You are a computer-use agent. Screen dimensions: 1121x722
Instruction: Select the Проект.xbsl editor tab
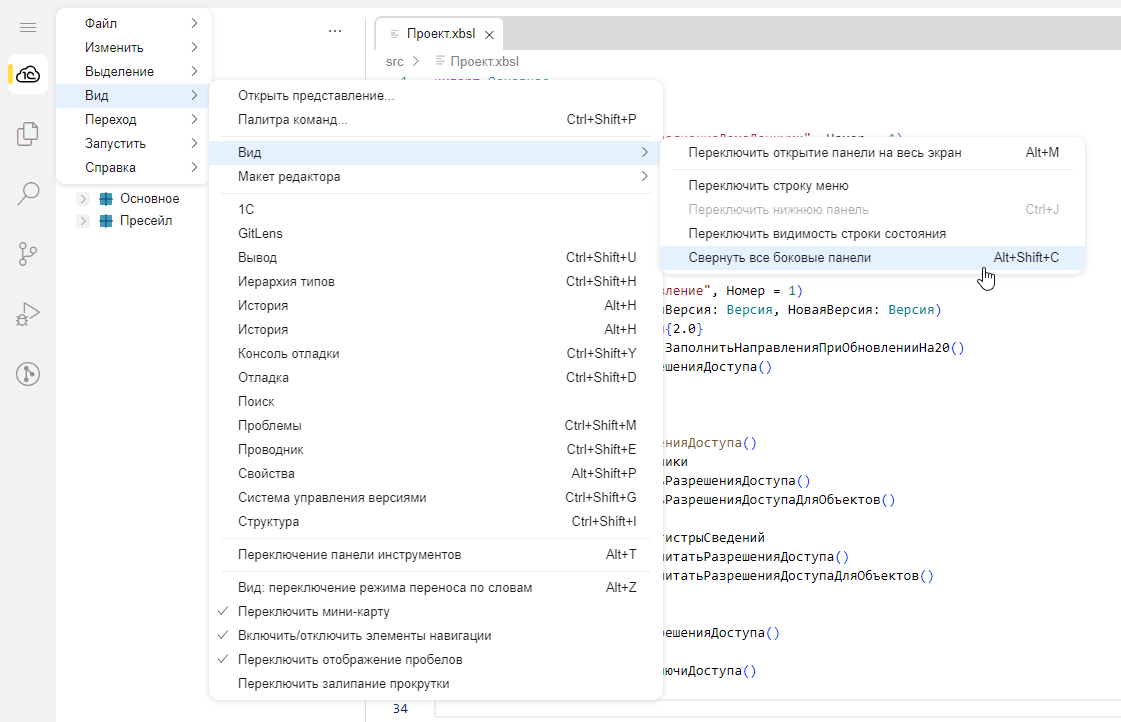[440, 34]
